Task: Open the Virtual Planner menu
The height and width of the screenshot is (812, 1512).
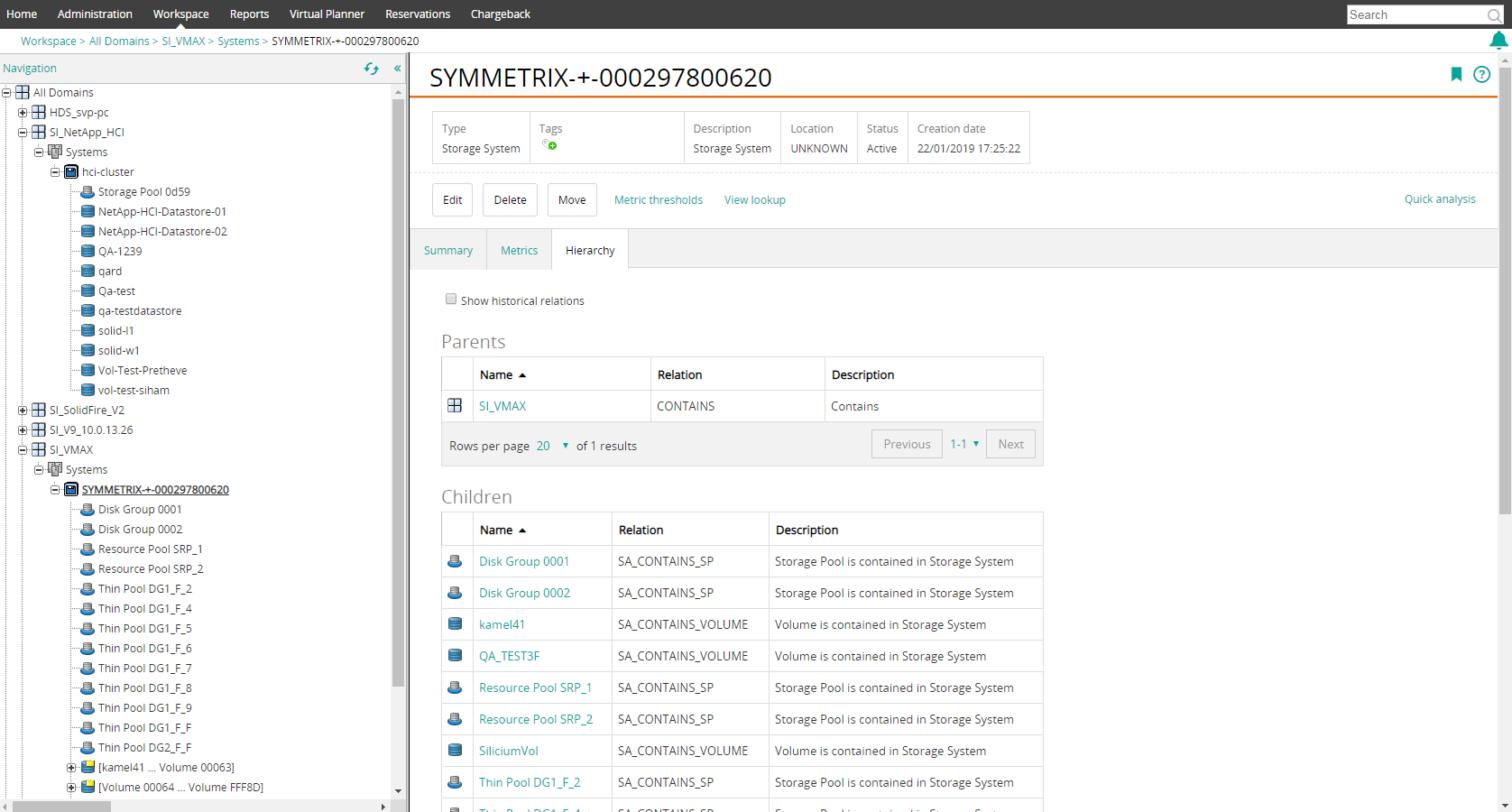Action: coord(327,14)
